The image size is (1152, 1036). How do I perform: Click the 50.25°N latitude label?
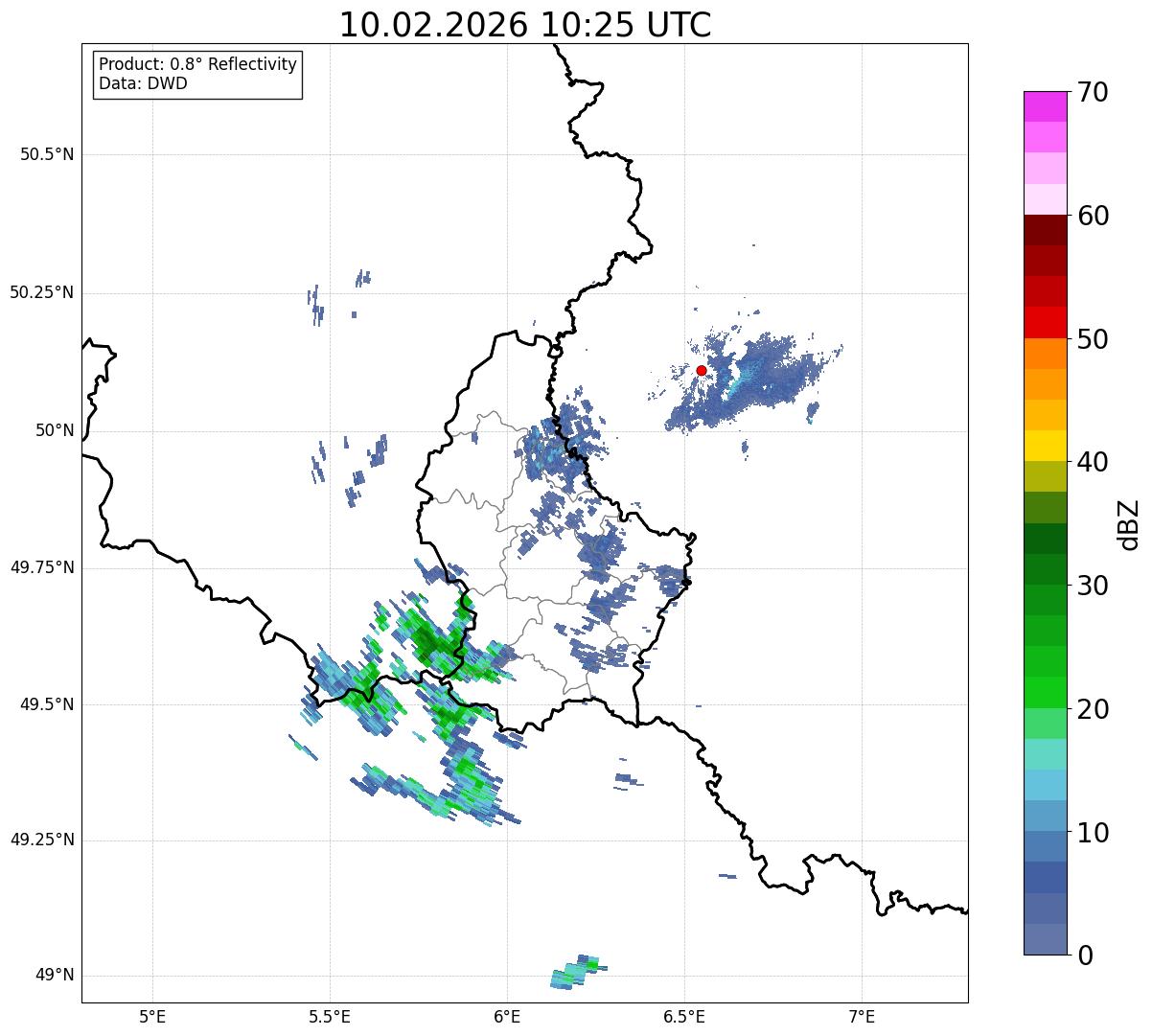point(42,292)
